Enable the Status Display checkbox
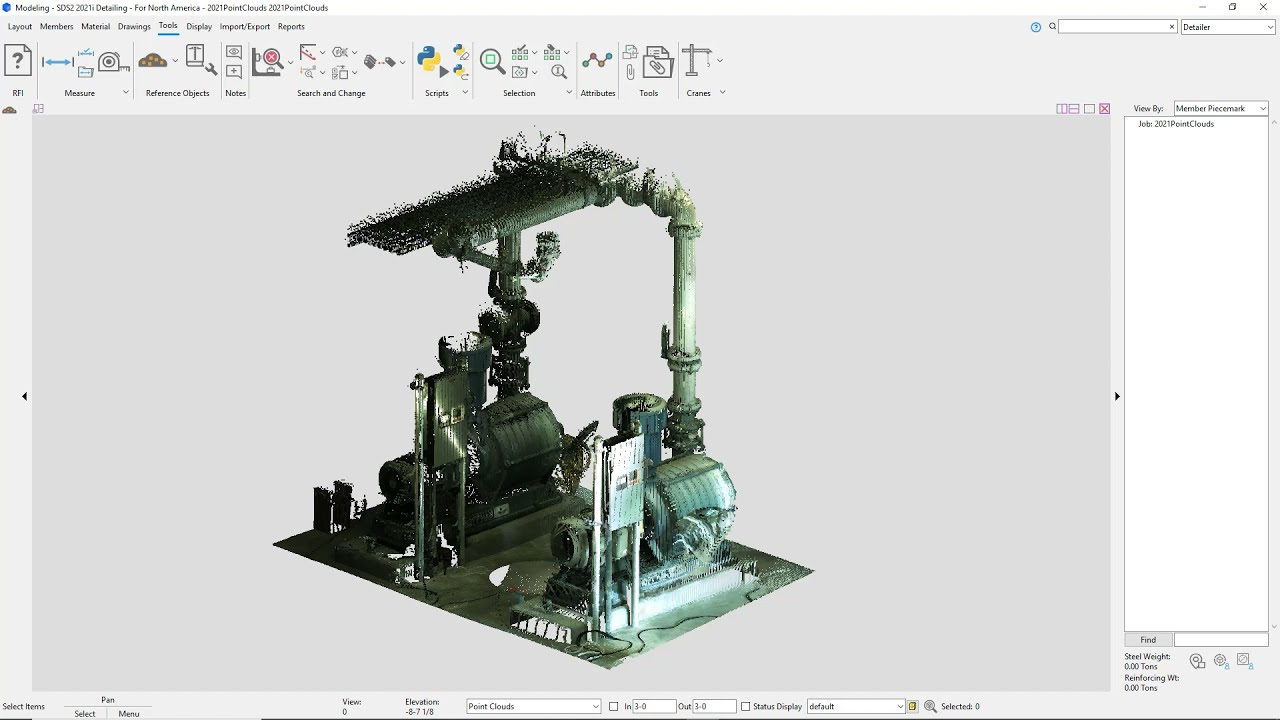Viewport: 1280px width, 720px height. click(x=746, y=707)
